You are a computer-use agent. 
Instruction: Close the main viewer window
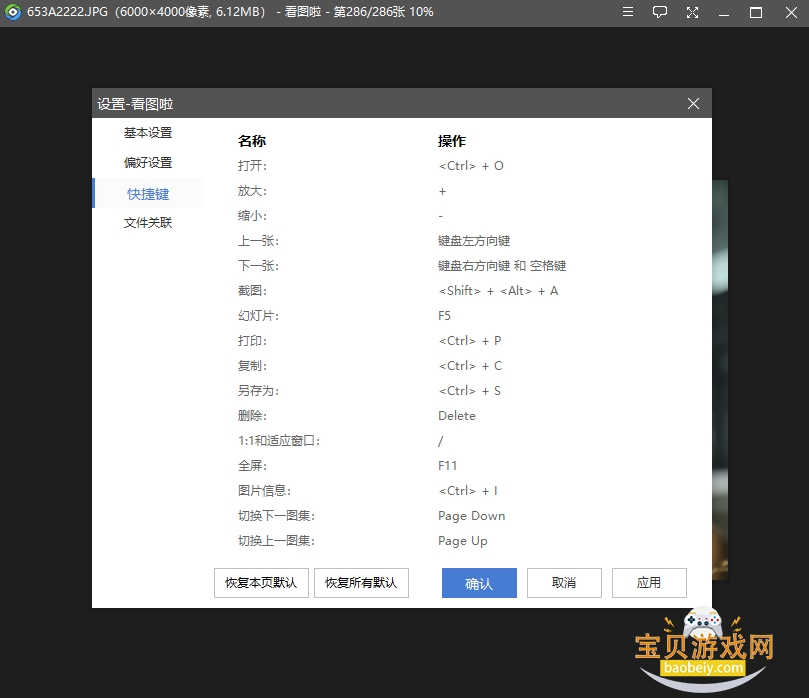[x=791, y=12]
